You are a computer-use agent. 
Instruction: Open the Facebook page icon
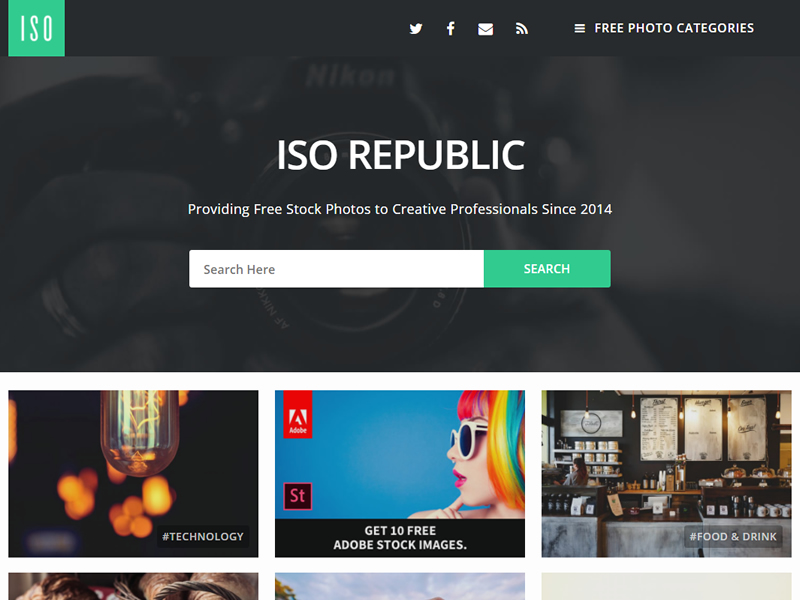(451, 29)
